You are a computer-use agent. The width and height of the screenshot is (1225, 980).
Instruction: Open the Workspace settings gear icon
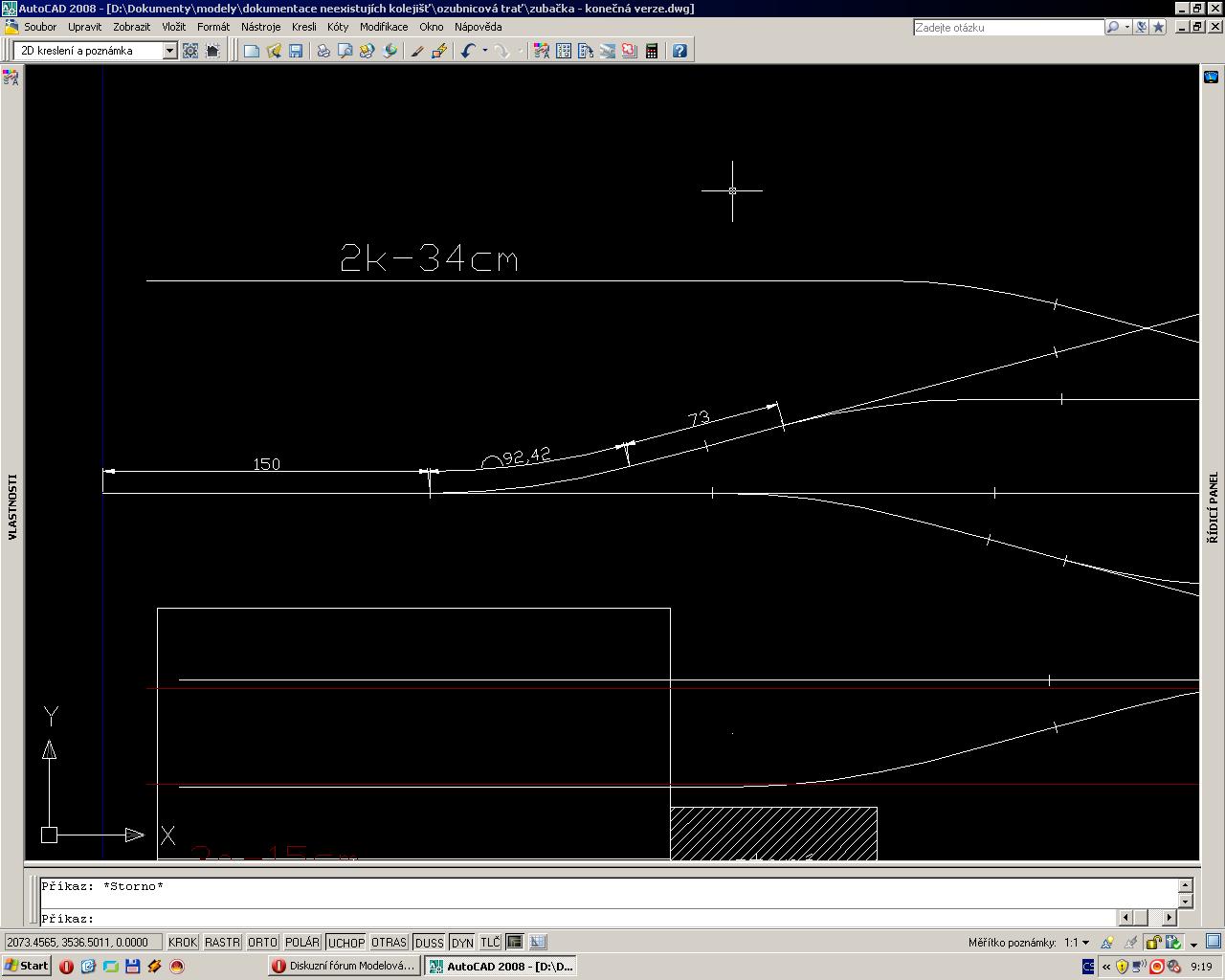pyautogui.click(x=190, y=51)
